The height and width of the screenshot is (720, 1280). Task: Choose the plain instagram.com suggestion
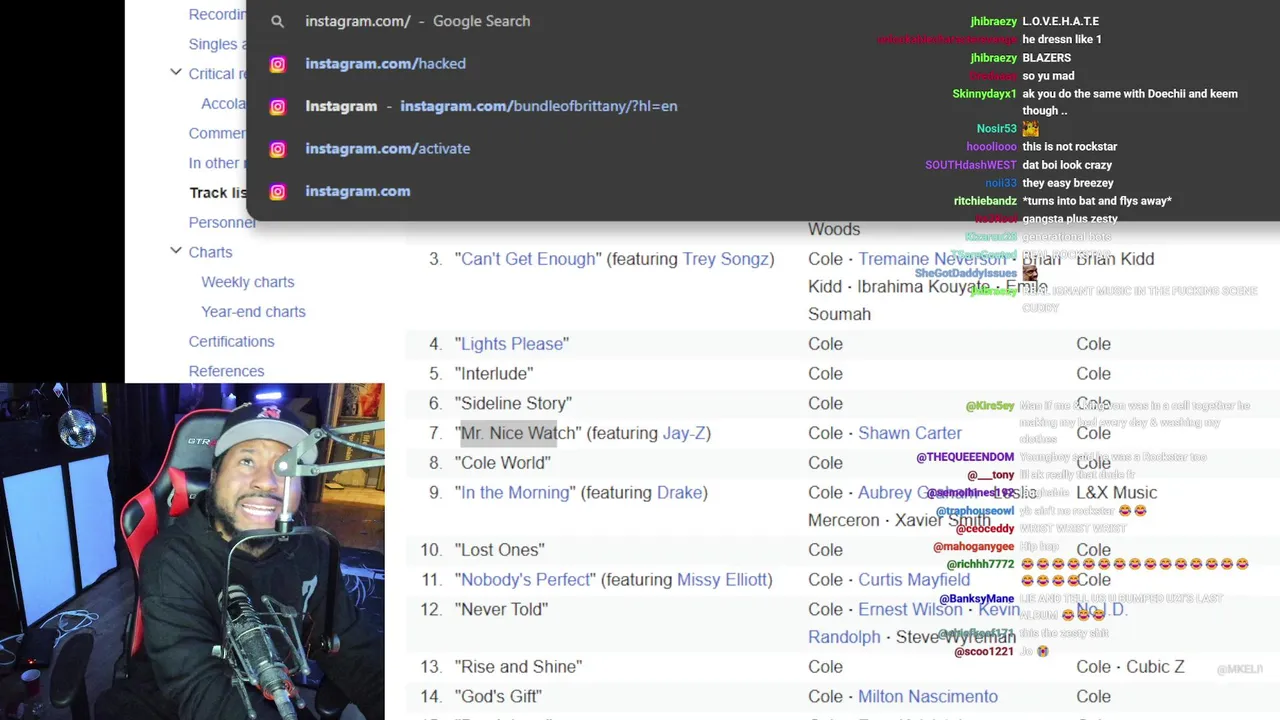coord(762,191)
